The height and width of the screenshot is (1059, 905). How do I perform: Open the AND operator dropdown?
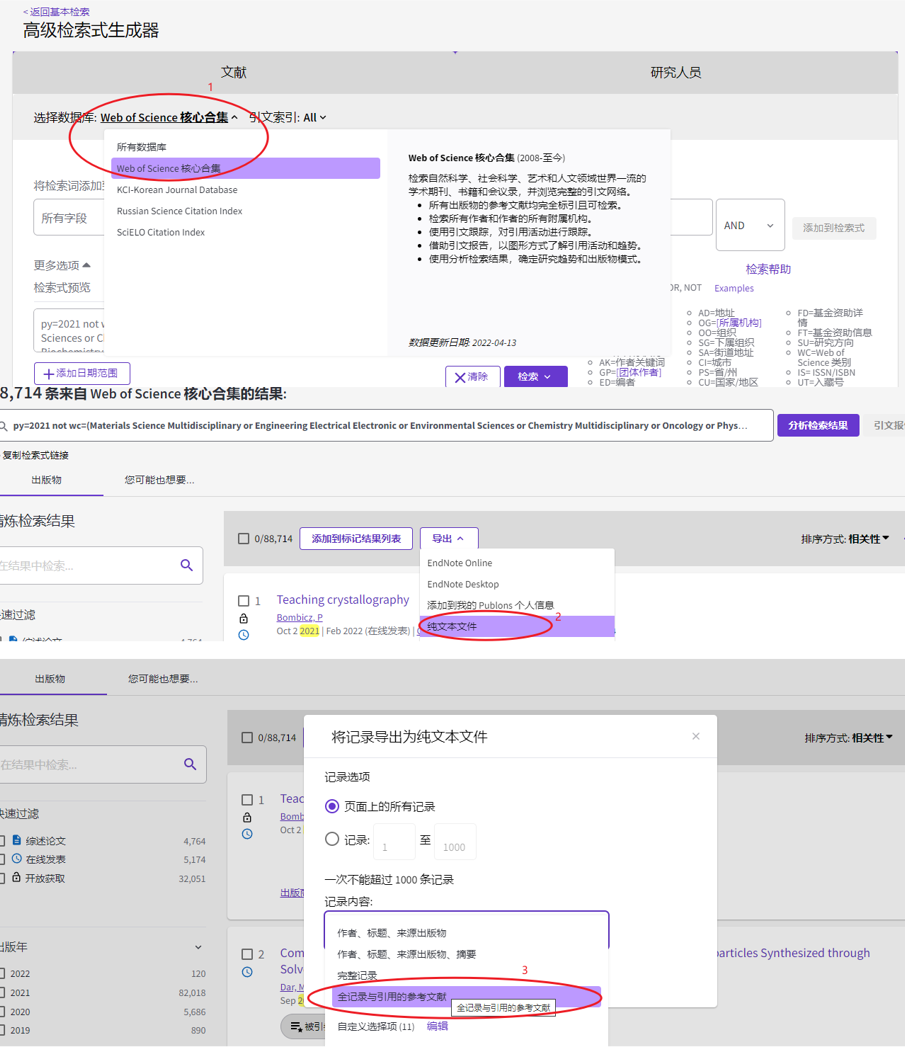point(750,226)
